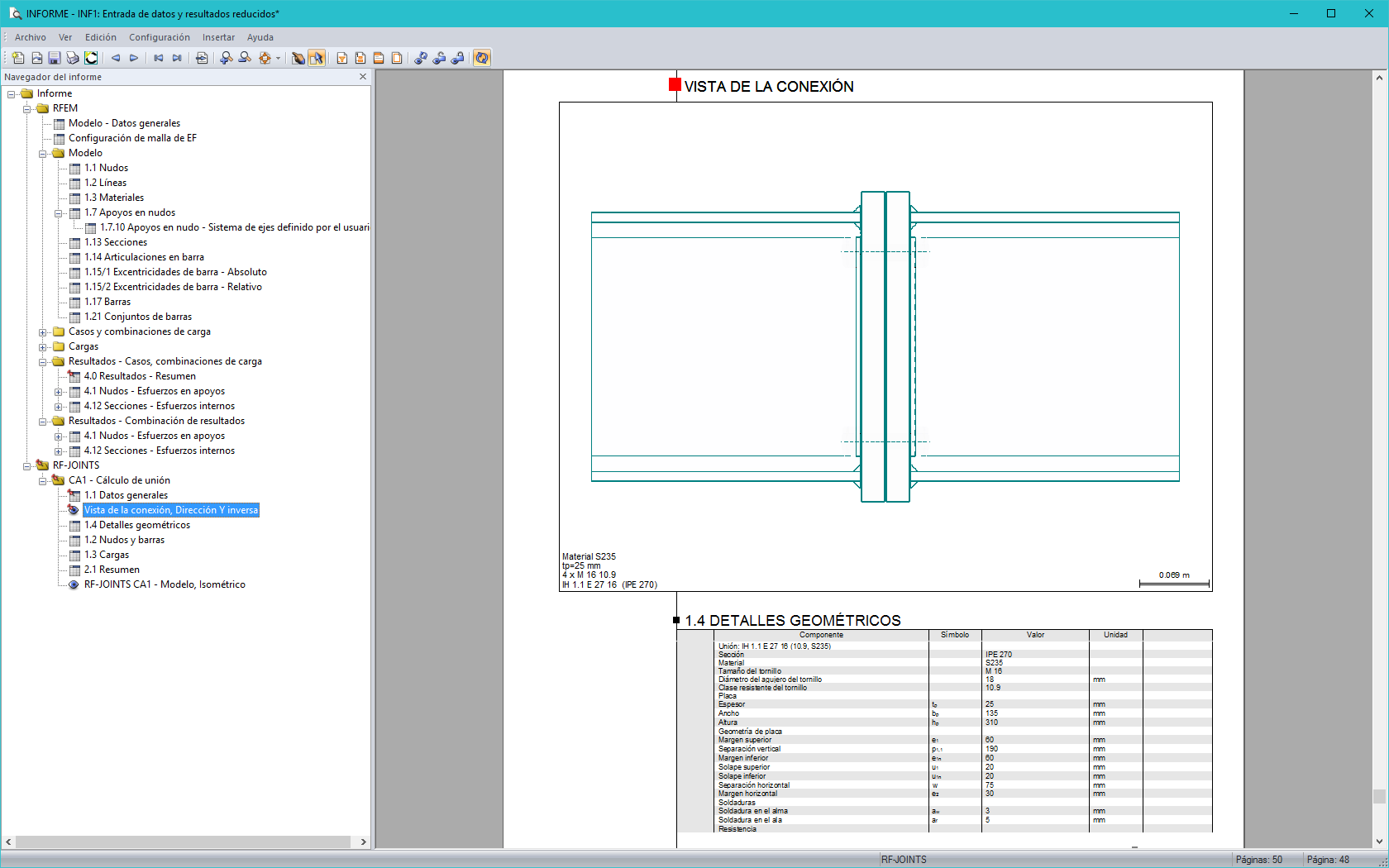Open the Insertar menu

[x=218, y=37]
